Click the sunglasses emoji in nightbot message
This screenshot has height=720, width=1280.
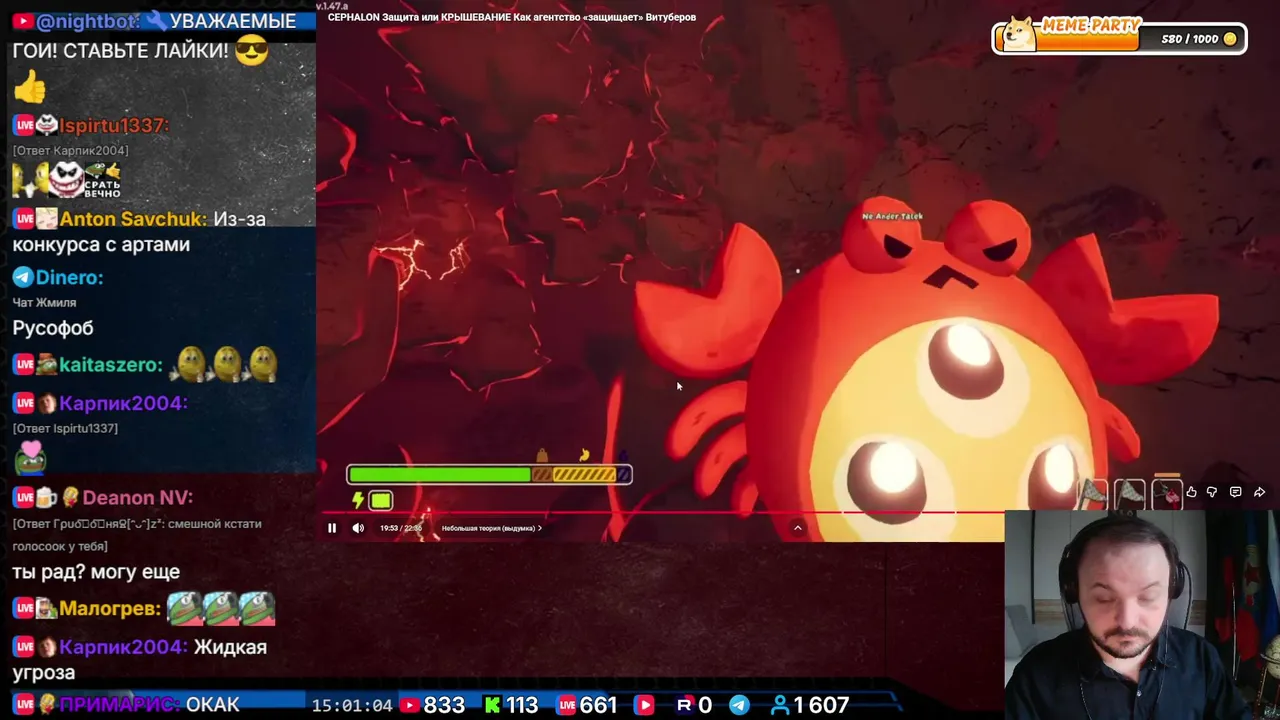pos(252,50)
